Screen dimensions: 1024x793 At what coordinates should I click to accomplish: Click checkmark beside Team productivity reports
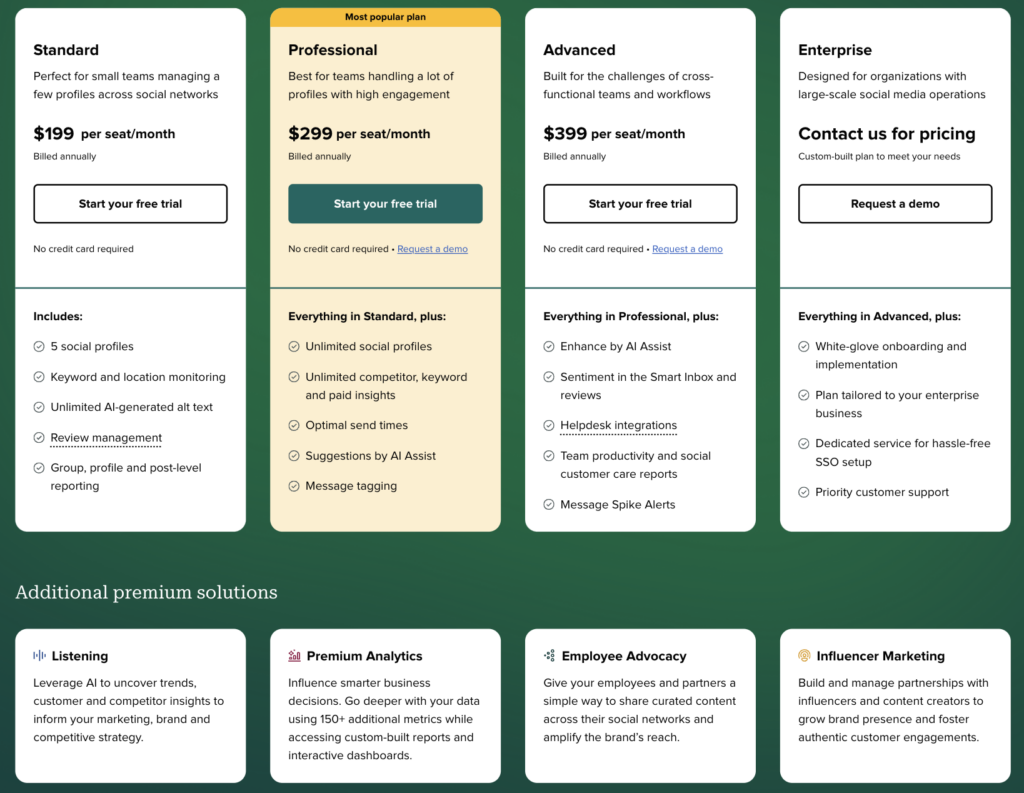tap(549, 455)
